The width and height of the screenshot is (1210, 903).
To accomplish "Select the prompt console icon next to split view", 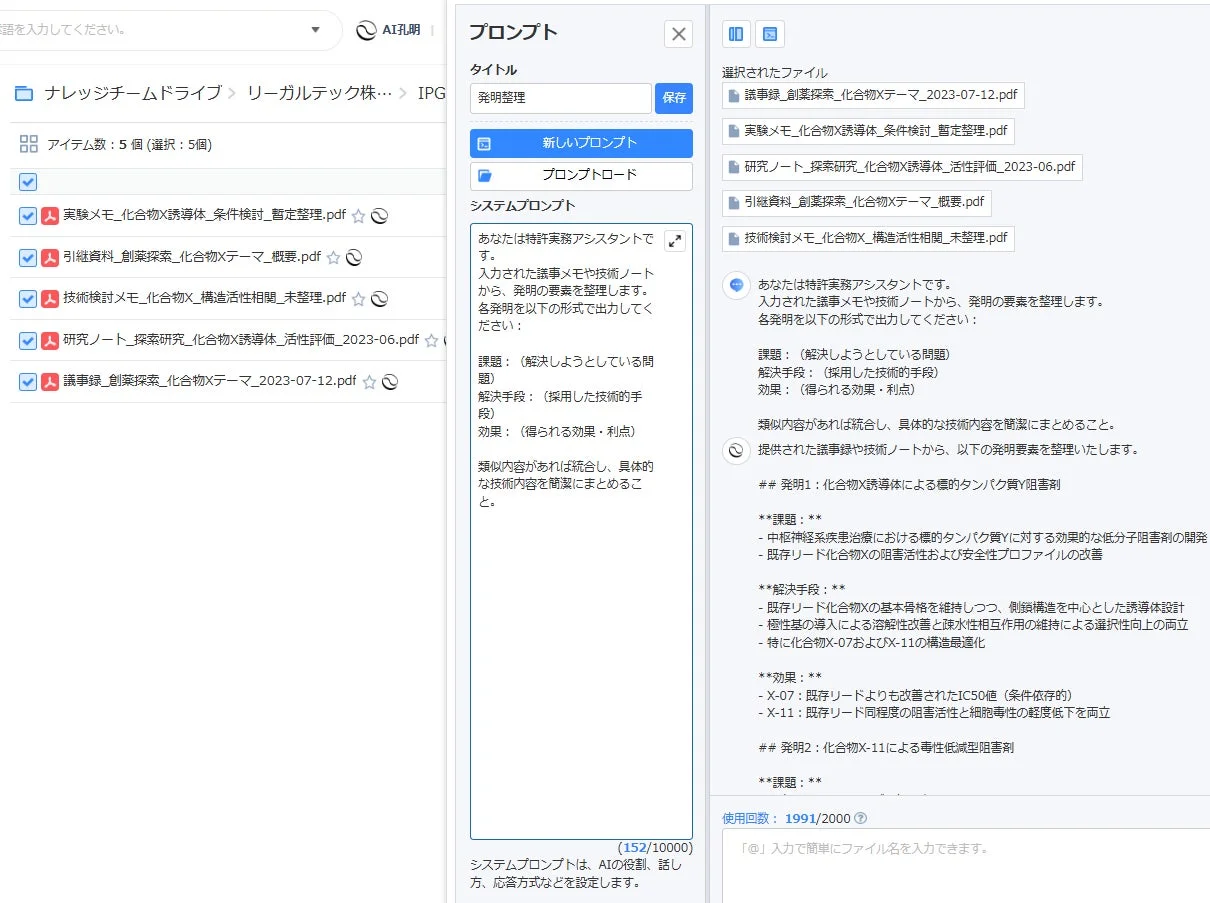I will click(x=770, y=33).
